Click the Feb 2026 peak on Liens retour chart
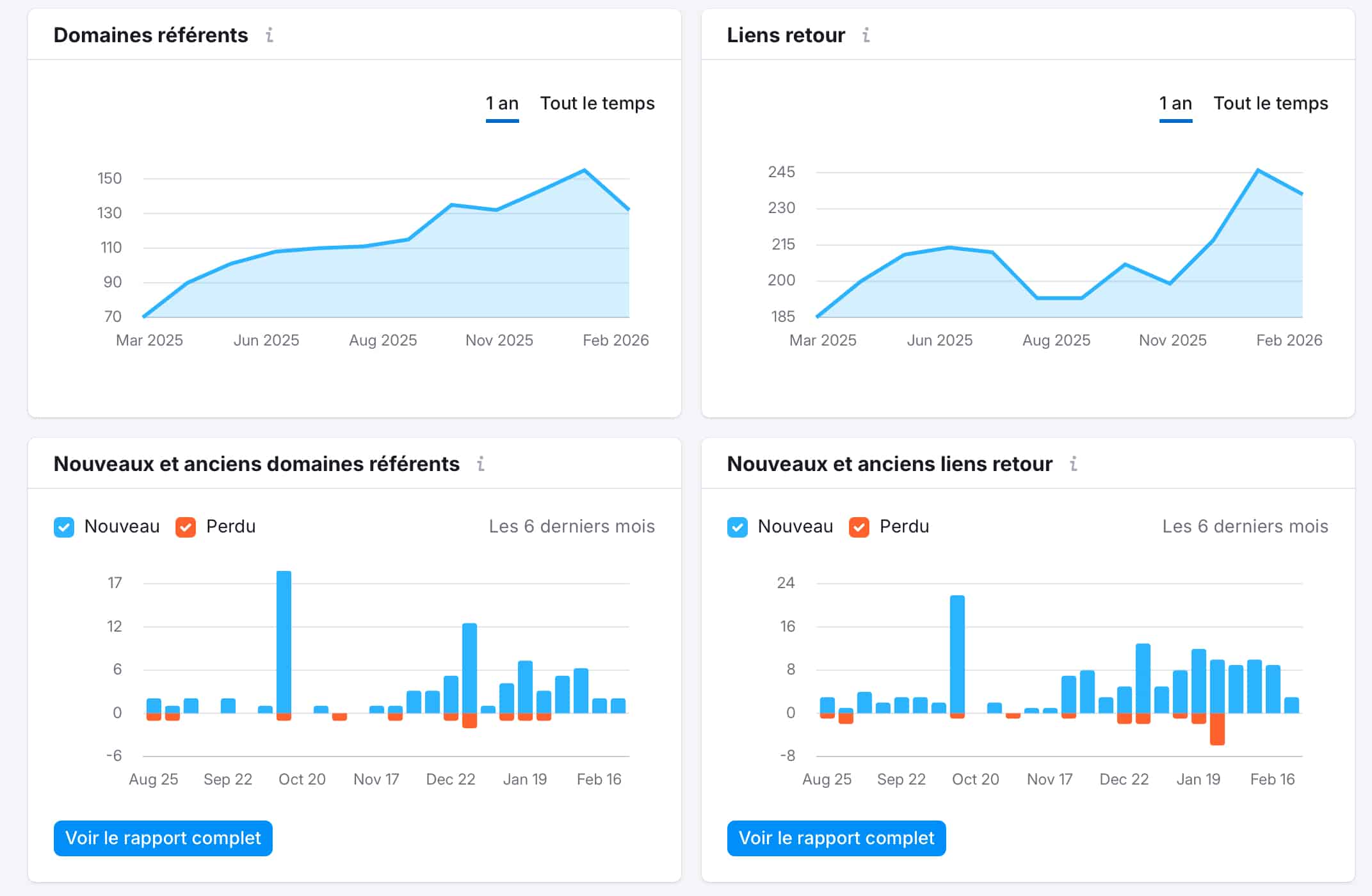1372x896 pixels. [1256, 170]
